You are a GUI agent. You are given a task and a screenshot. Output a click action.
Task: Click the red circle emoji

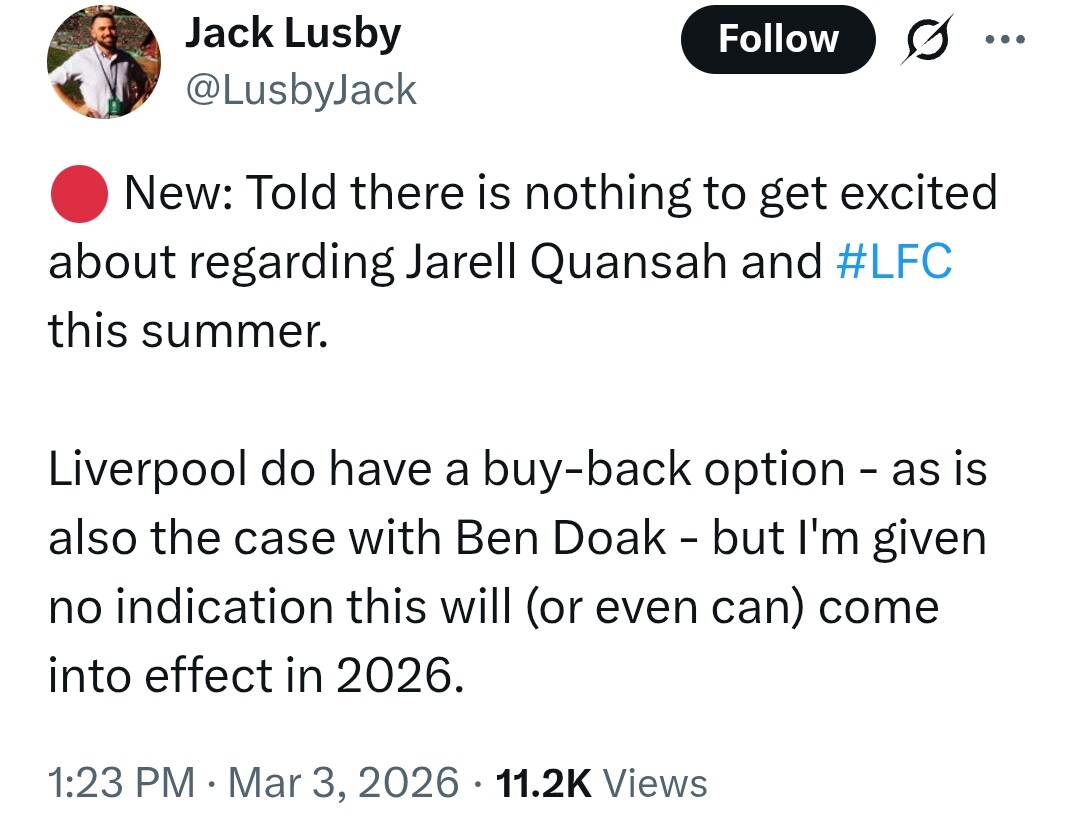pos(78,192)
